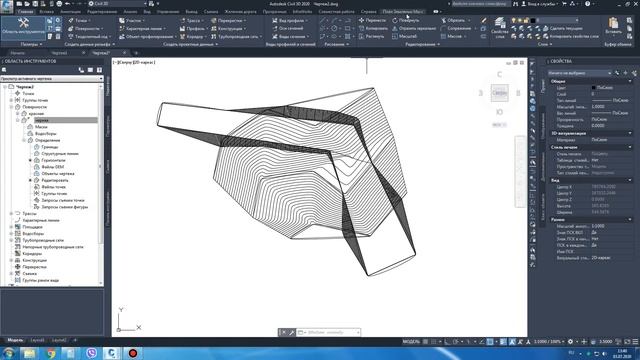Open the toolspace view dropdown

51,78
